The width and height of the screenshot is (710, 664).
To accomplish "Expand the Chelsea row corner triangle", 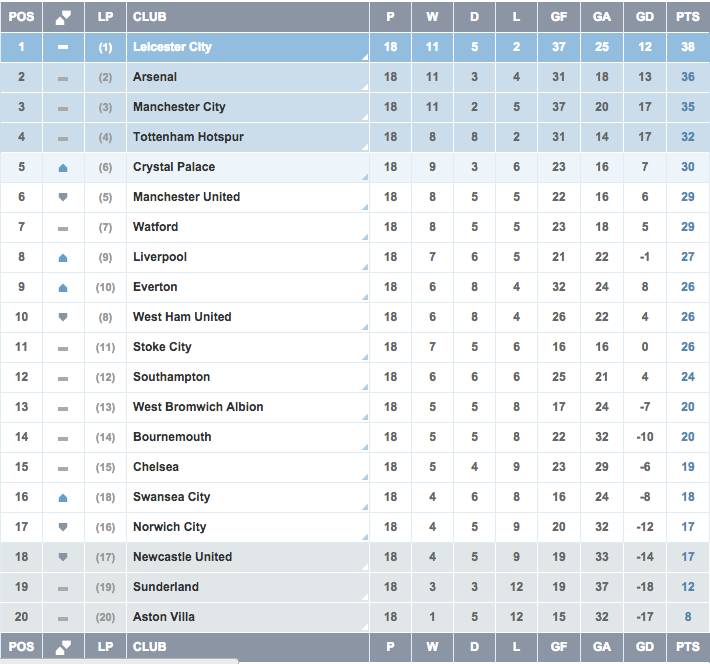I will 365,477.
